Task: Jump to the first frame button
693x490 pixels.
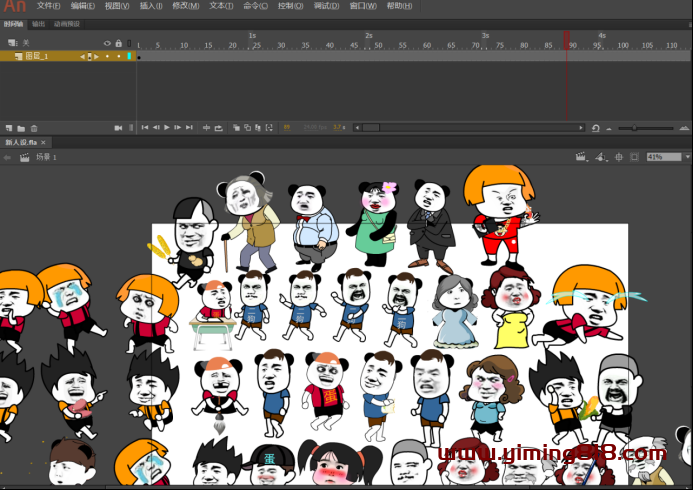Action: click(x=145, y=128)
